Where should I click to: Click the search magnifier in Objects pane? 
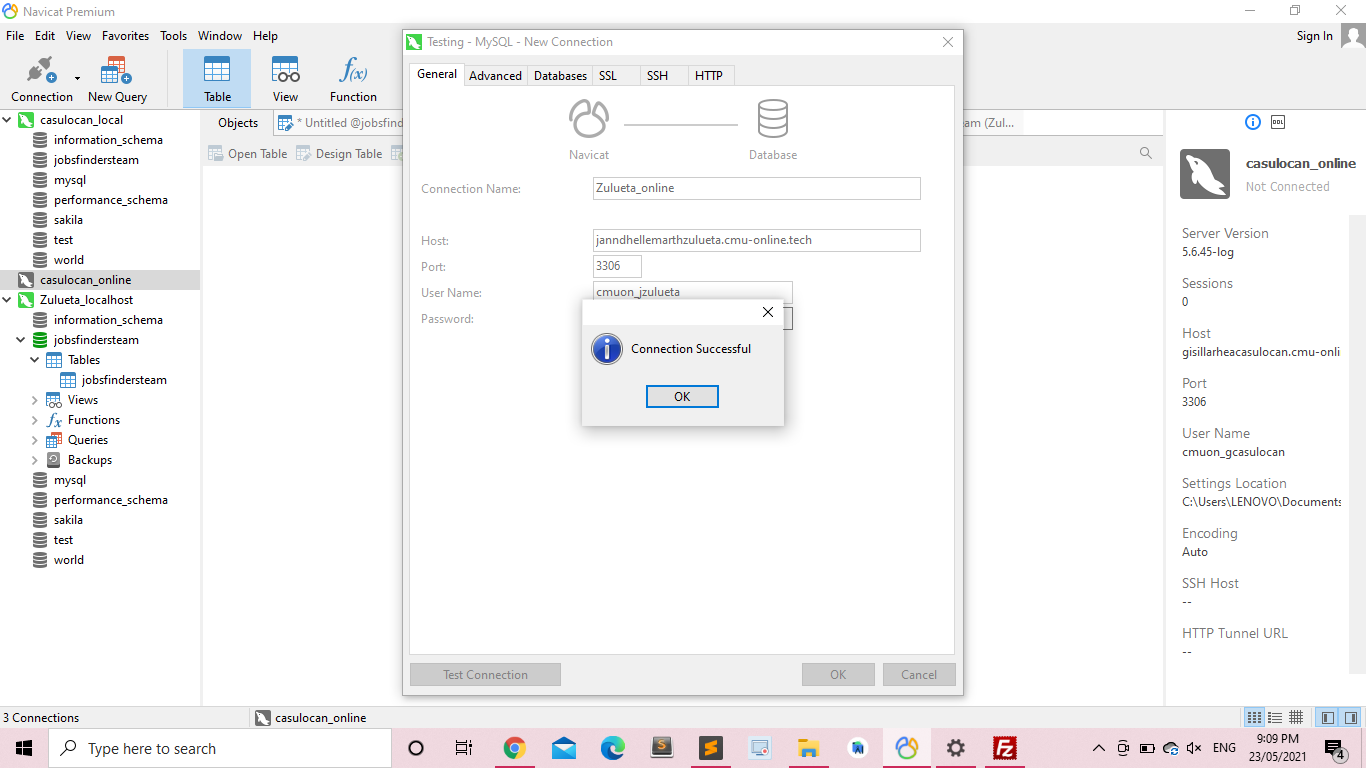[x=1146, y=153]
